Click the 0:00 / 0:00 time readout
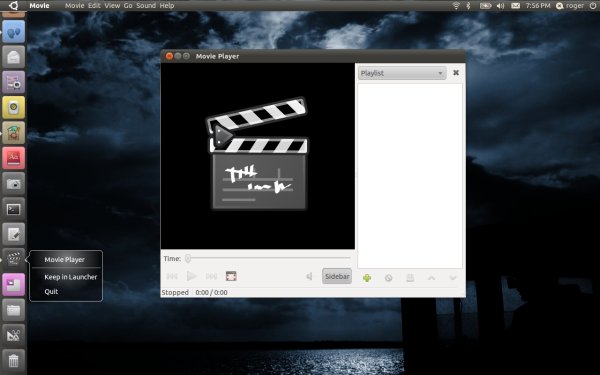The image size is (600, 375). pos(211,292)
